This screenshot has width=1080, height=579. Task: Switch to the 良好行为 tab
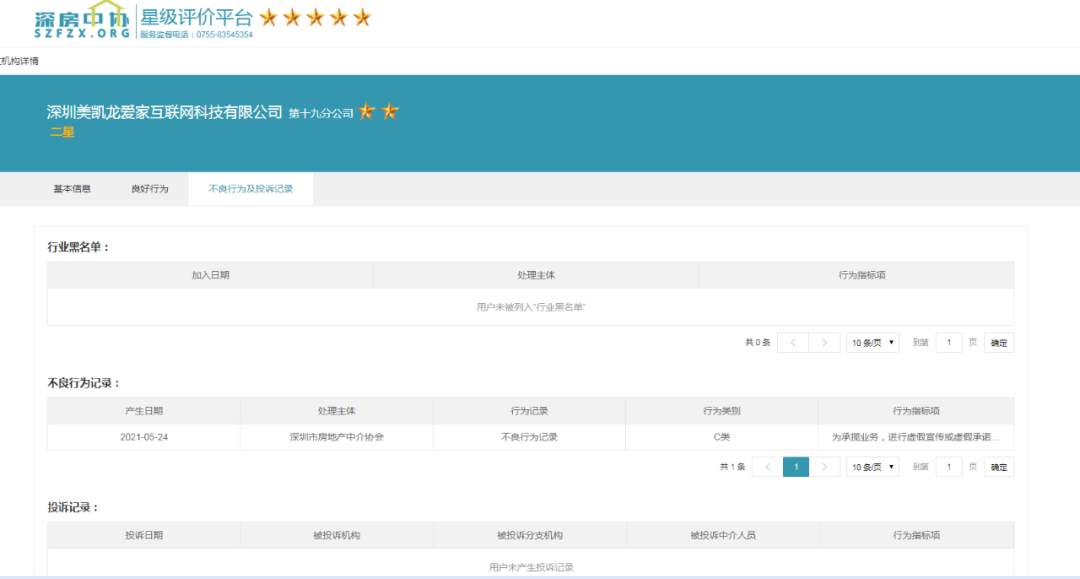[150, 188]
